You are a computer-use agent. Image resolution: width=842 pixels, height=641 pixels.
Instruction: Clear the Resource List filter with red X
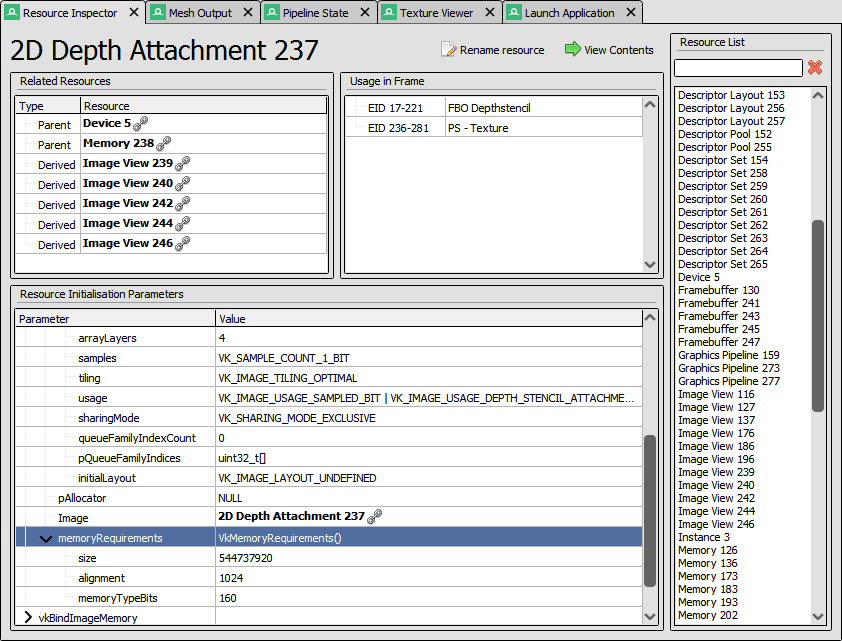[815, 67]
